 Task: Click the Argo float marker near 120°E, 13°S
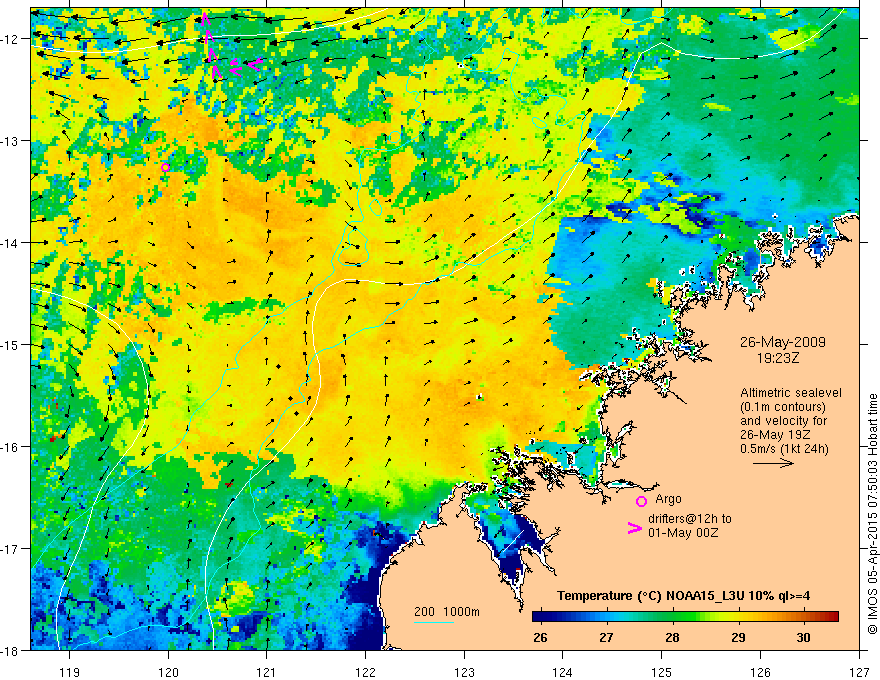[165, 167]
